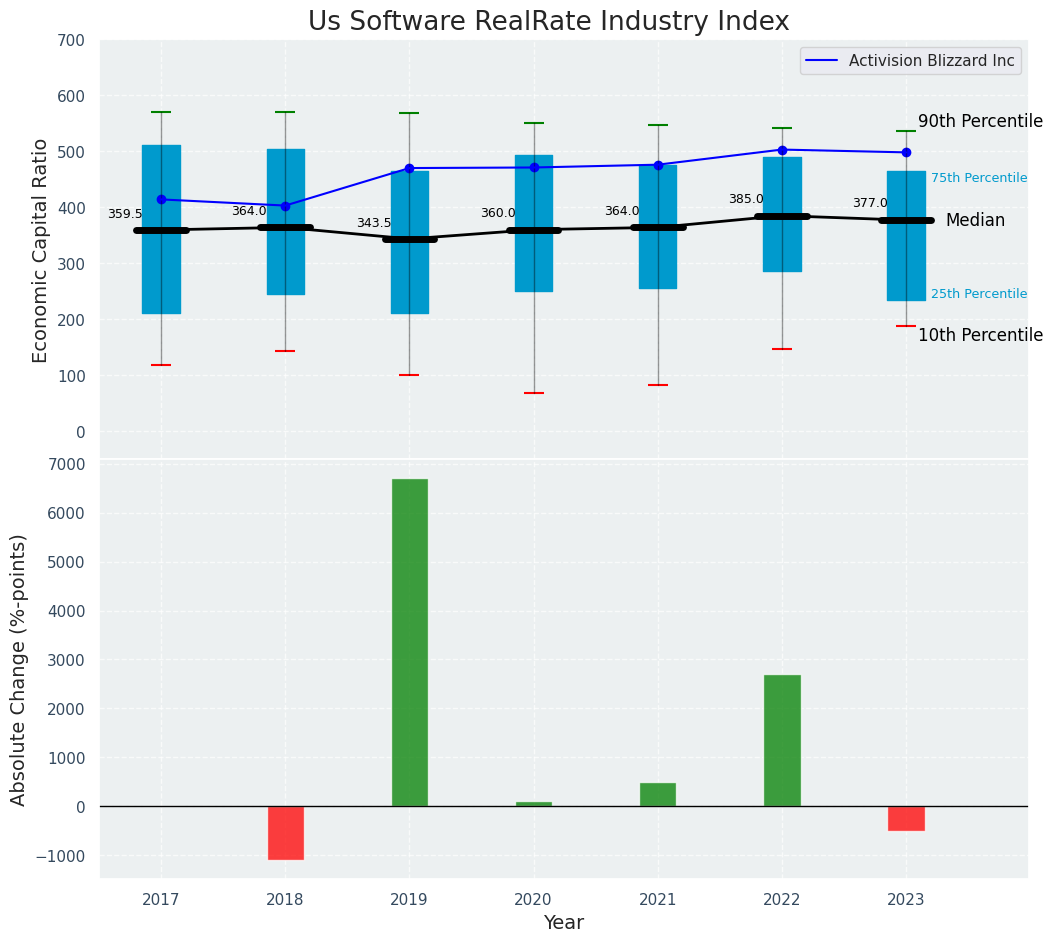Image resolution: width=1053 pixels, height=942 pixels.
Task: Click the 10th Percentile annotation
Action: [980, 335]
